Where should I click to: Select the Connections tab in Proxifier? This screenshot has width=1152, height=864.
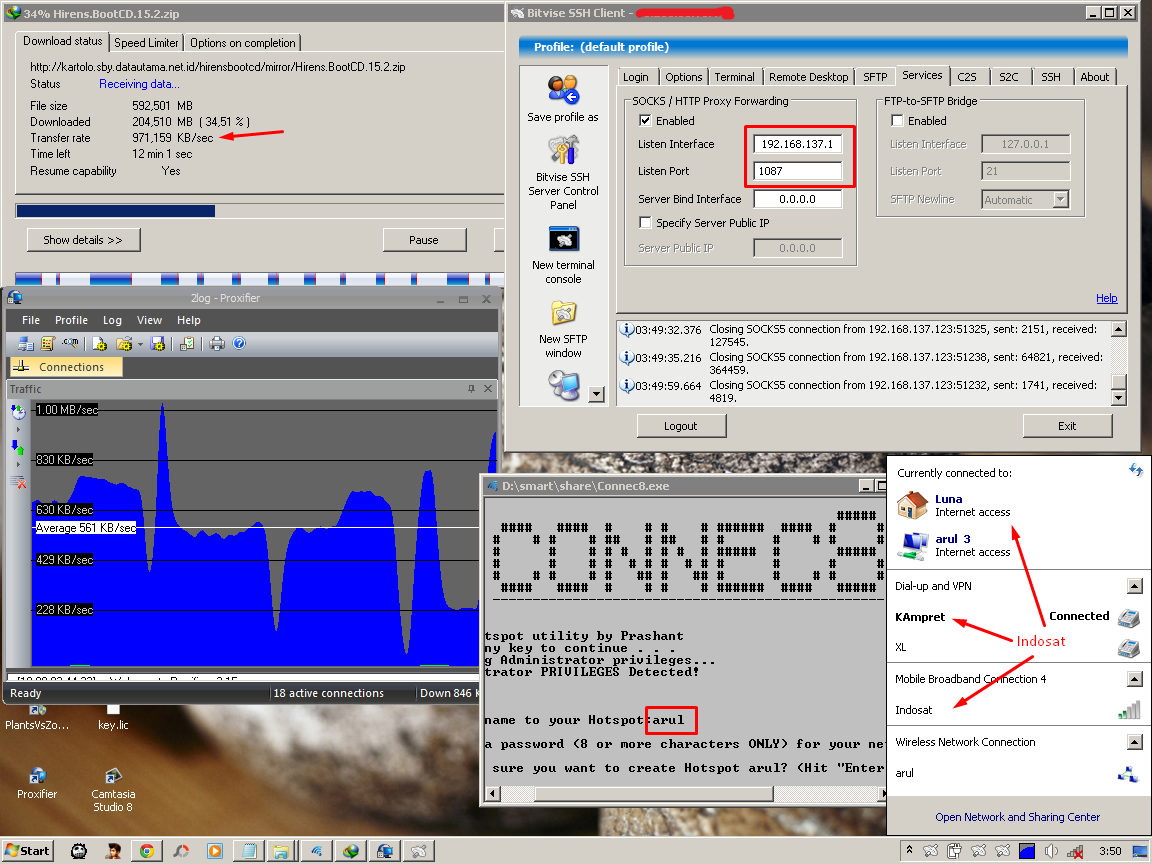point(65,367)
